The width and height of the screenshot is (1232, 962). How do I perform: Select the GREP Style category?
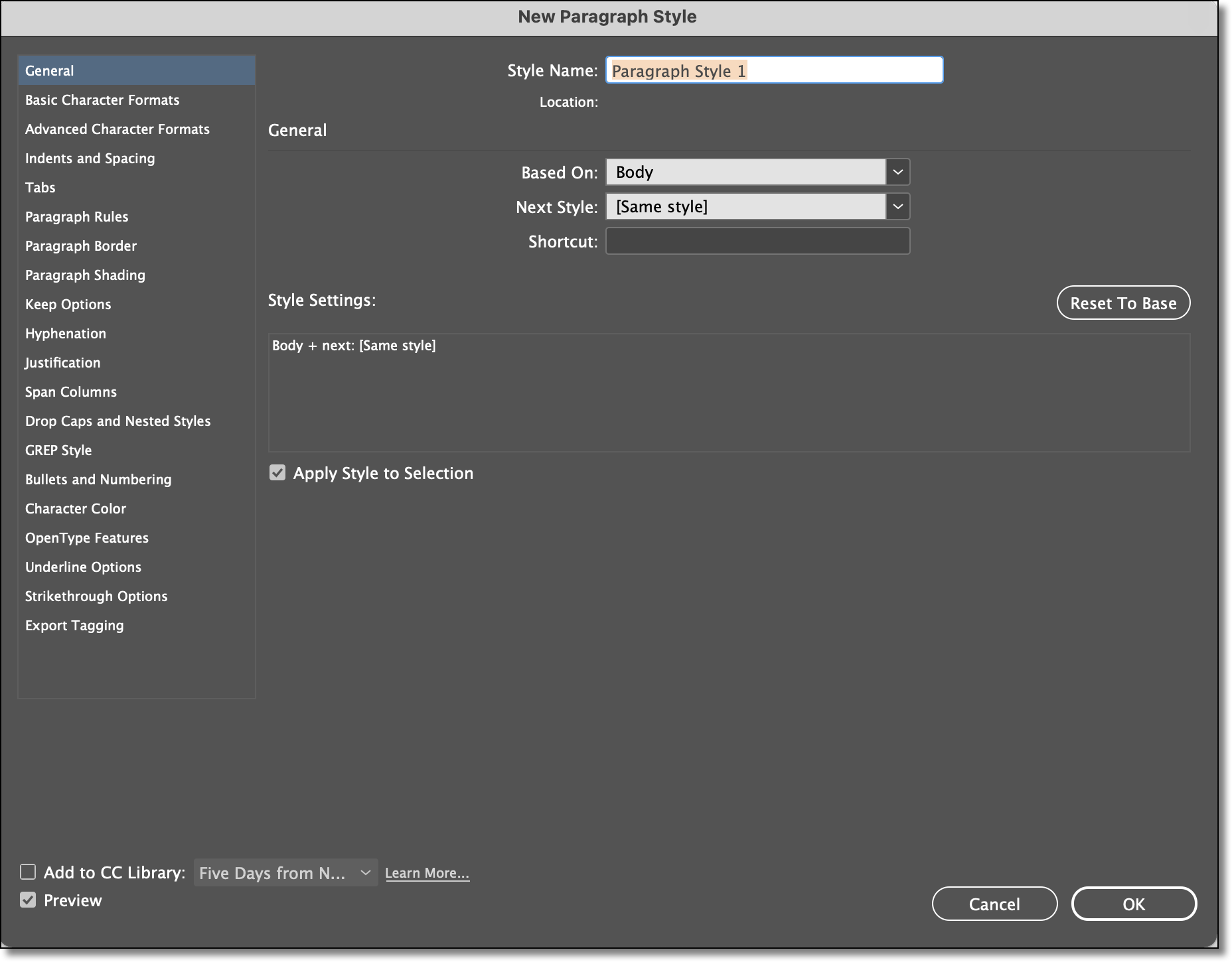point(58,450)
